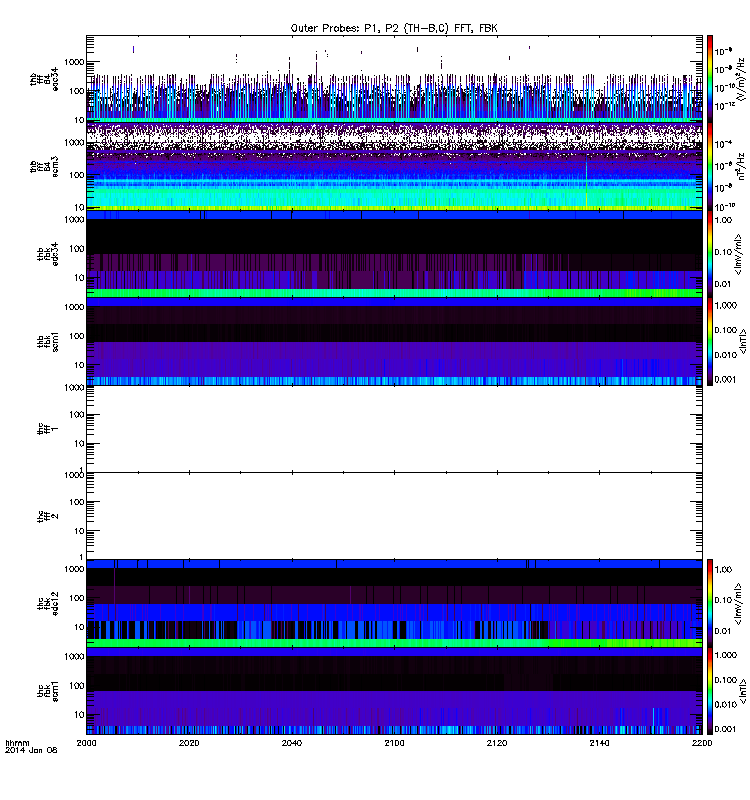Click inside the thb fff edc34 spectrogram
This screenshot has width=750, height=800.
tap(394, 79)
